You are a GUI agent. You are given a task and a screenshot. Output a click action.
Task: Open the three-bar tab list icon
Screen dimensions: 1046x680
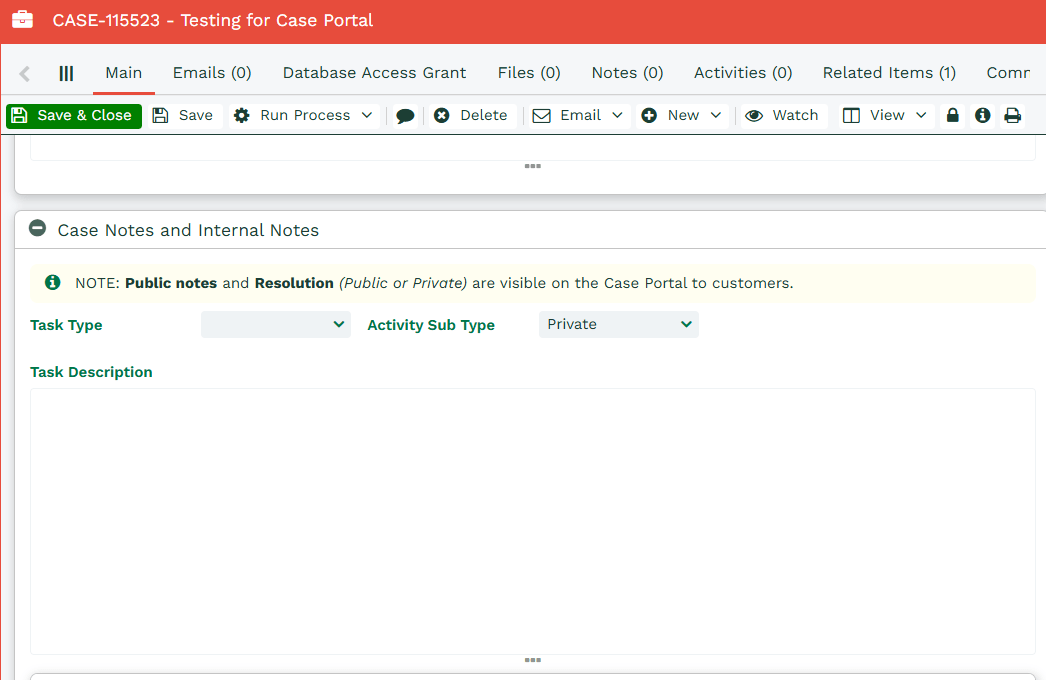[x=66, y=73]
